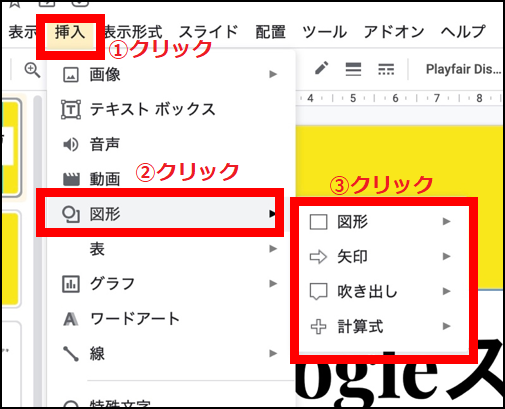Image resolution: width=505 pixels, height=409 pixels.
Task: Expand the 画像 submenu arrow
Action: tap(273, 74)
